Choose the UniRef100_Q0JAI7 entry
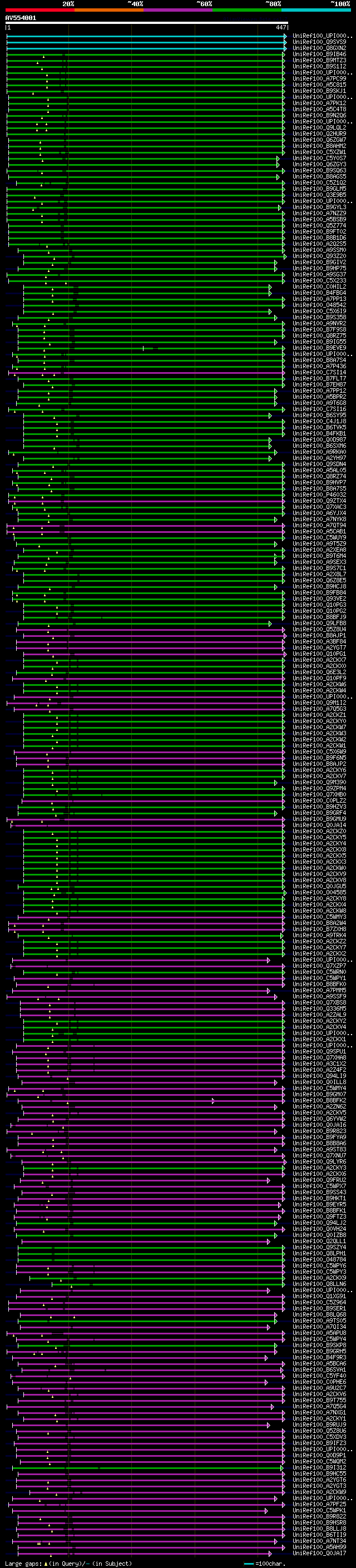 point(319,1553)
